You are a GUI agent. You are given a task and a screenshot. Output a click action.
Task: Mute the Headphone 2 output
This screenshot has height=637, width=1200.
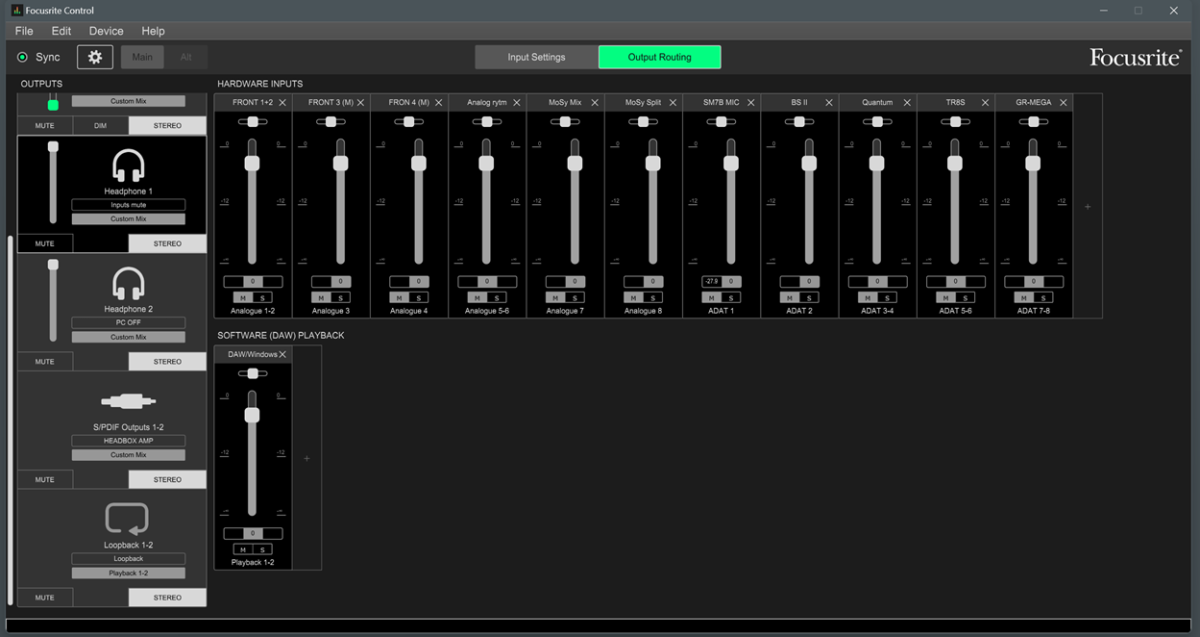45,361
